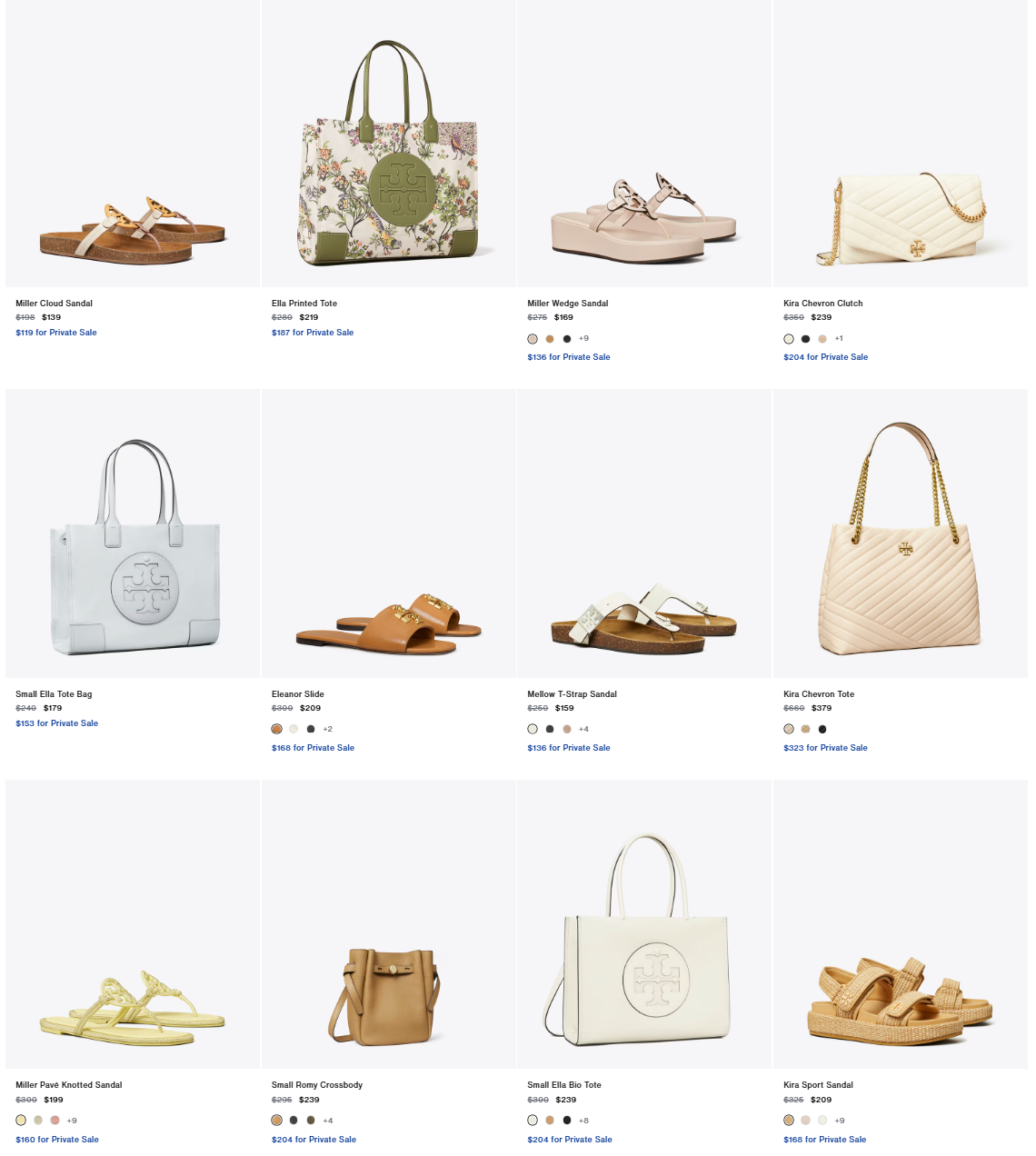1036x1156 pixels.
Task: Select the white swatch for Kira Sport Sandal
Action: (822, 1120)
